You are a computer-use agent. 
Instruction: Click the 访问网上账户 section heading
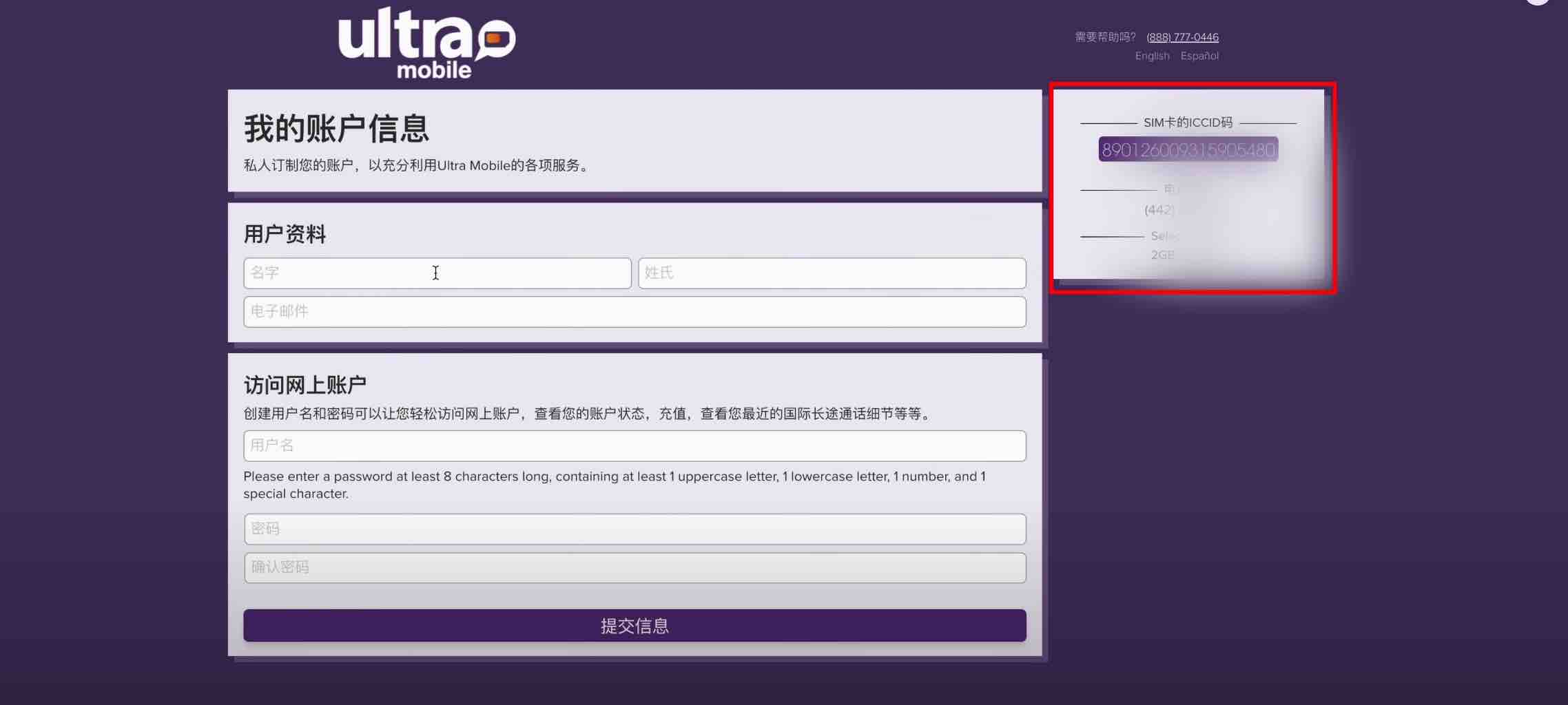tap(305, 385)
